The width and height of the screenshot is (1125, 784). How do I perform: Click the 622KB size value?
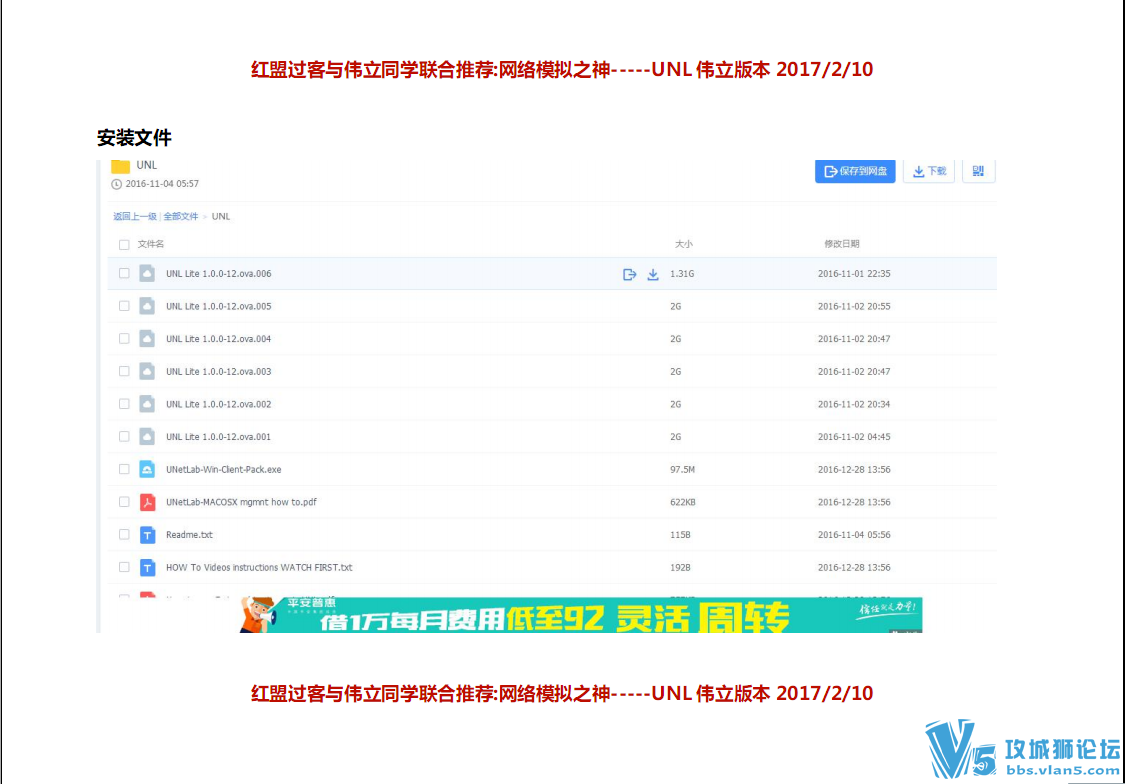(x=683, y=502)
